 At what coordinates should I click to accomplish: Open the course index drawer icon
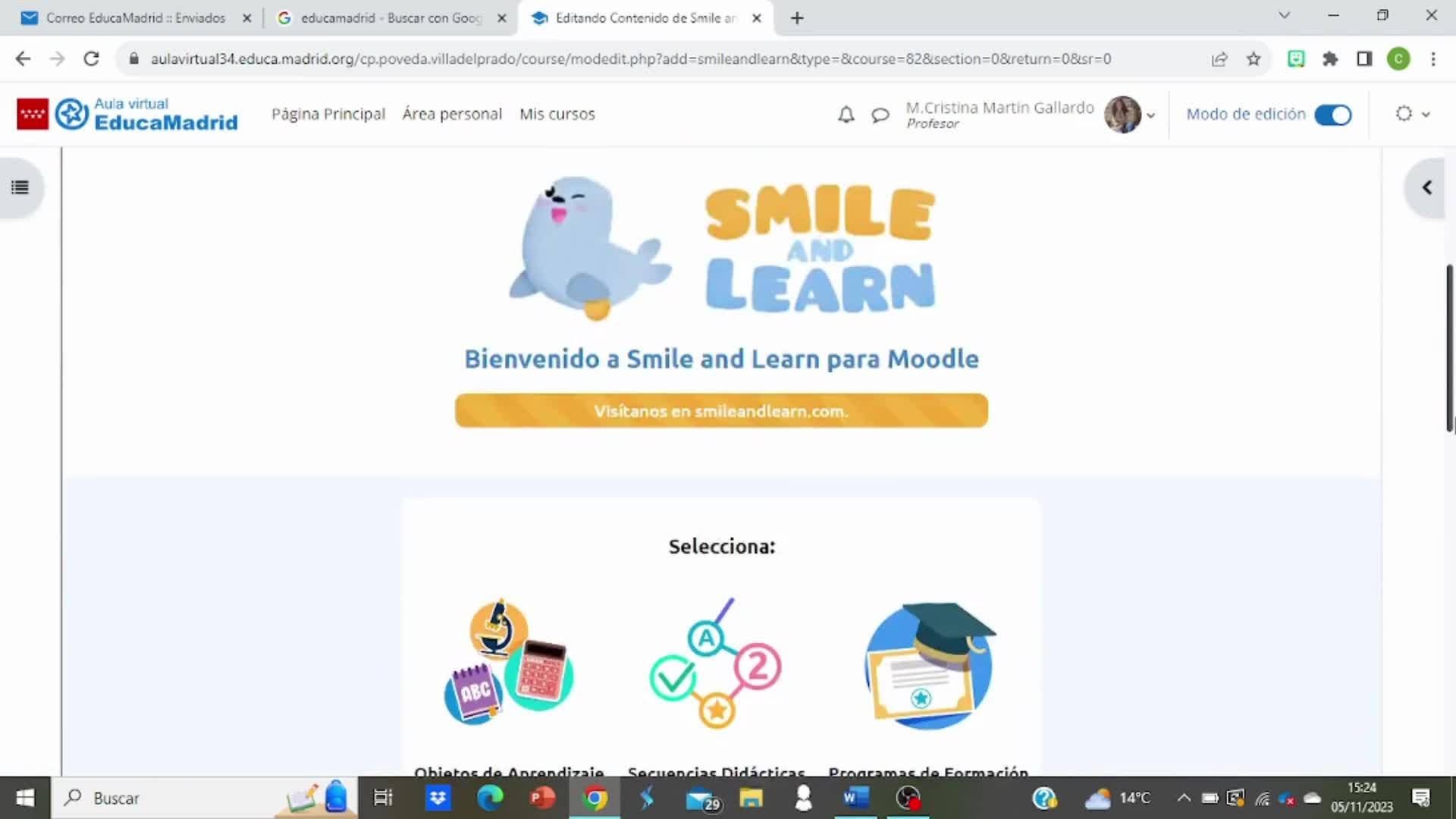coord(20,187)
